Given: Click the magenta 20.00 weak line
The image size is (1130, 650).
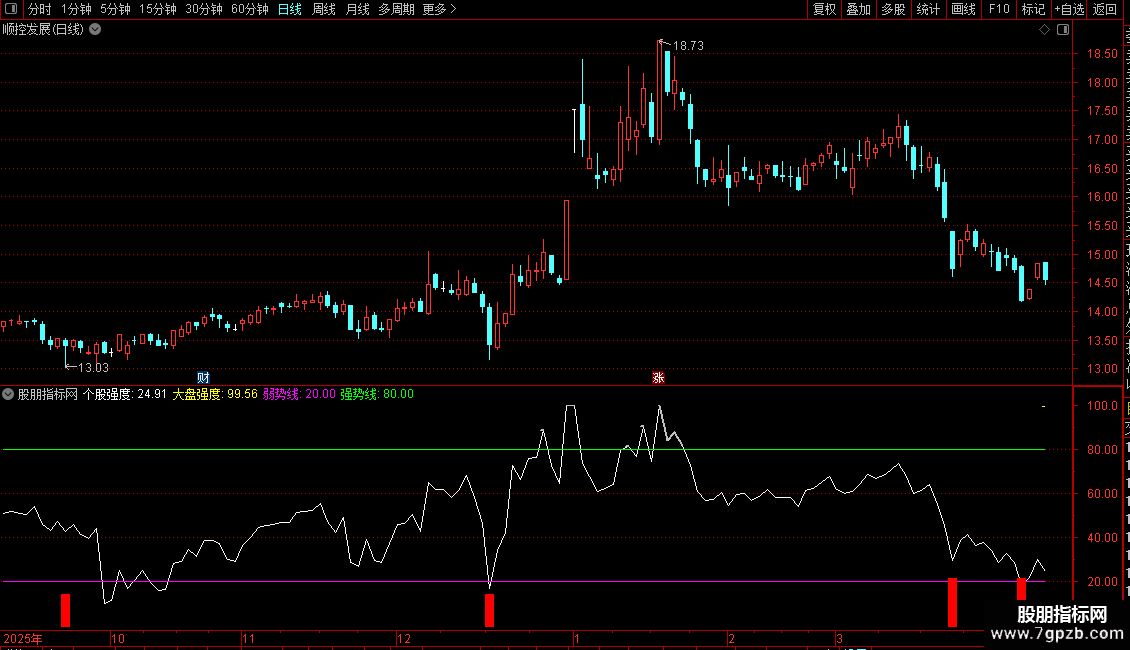Looking at the screenshot, I should tap(524, 582).
